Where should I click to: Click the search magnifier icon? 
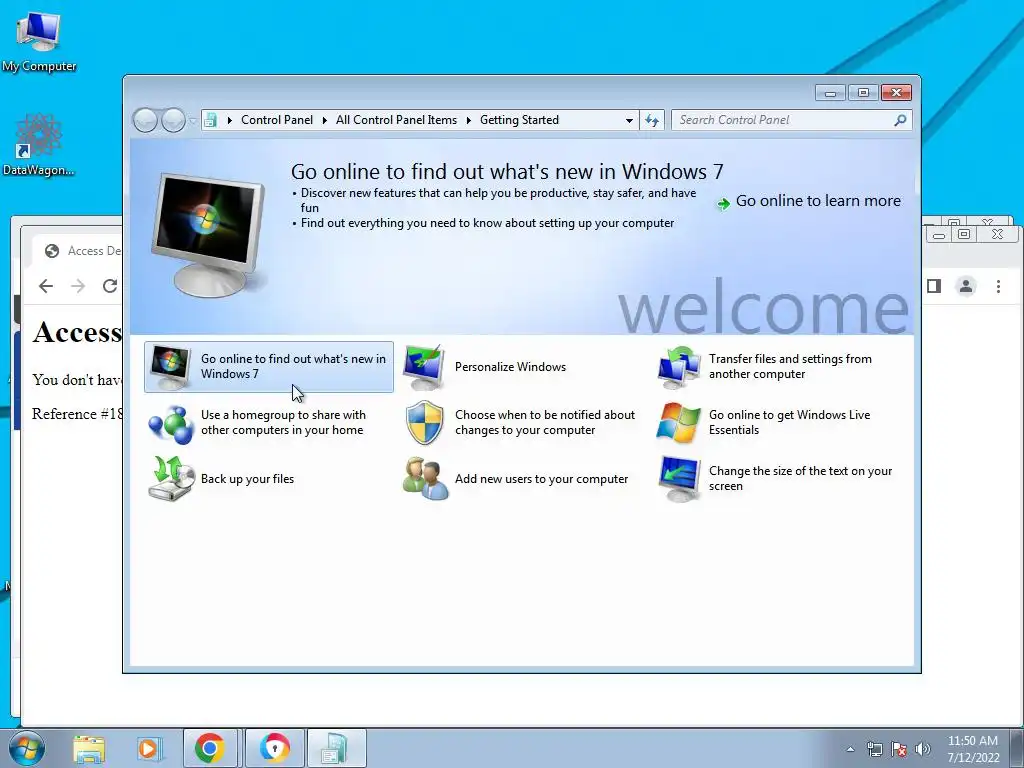[x=900, y=120]
